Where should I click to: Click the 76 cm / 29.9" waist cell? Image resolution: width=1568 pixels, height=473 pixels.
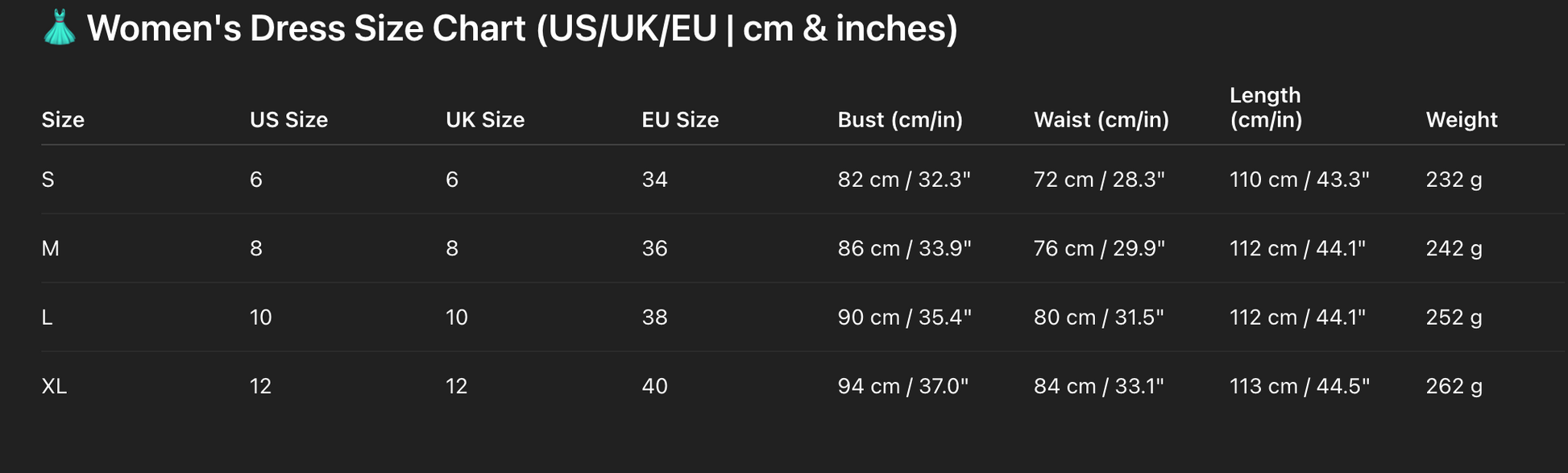tap(1099, 248)
